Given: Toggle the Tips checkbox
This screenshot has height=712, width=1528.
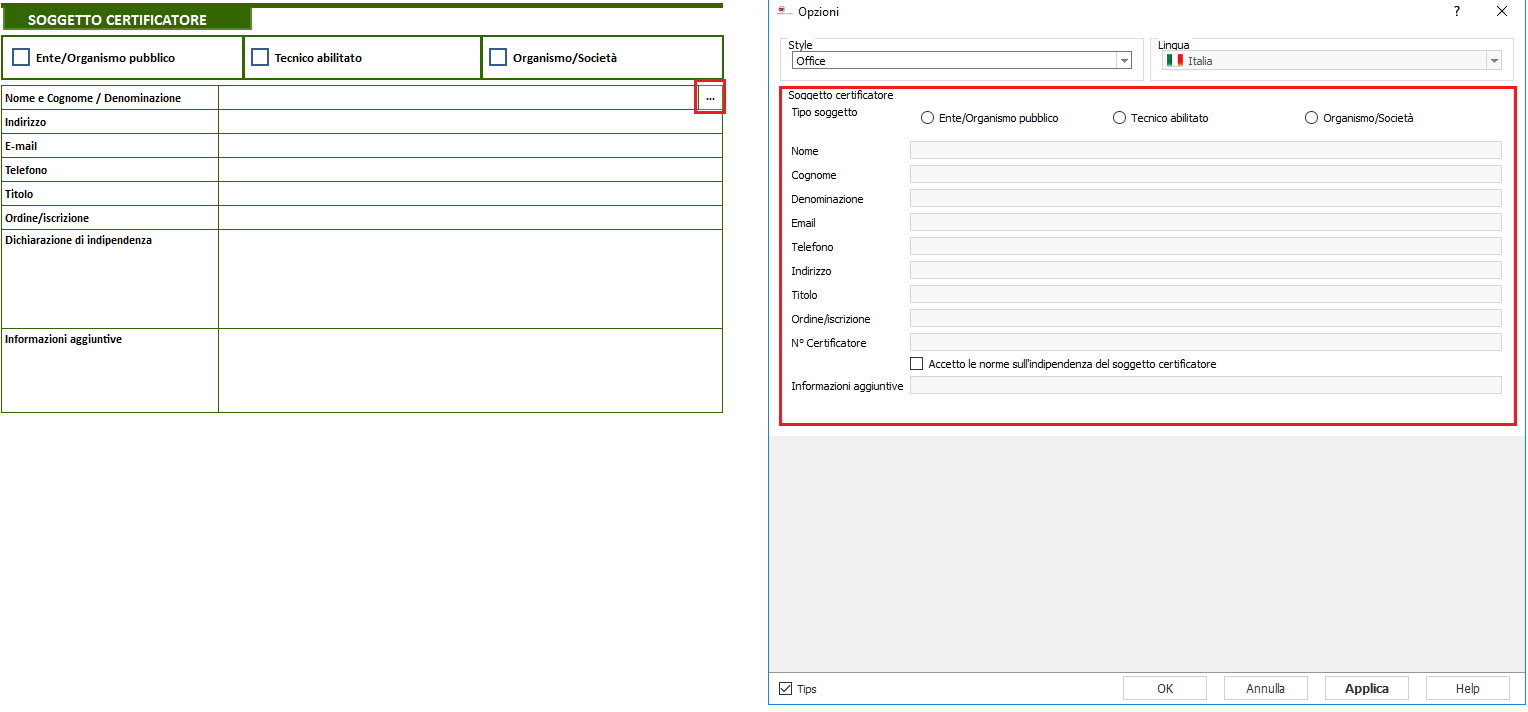Looking at the screenshot, I should click(x=786, y=689).
